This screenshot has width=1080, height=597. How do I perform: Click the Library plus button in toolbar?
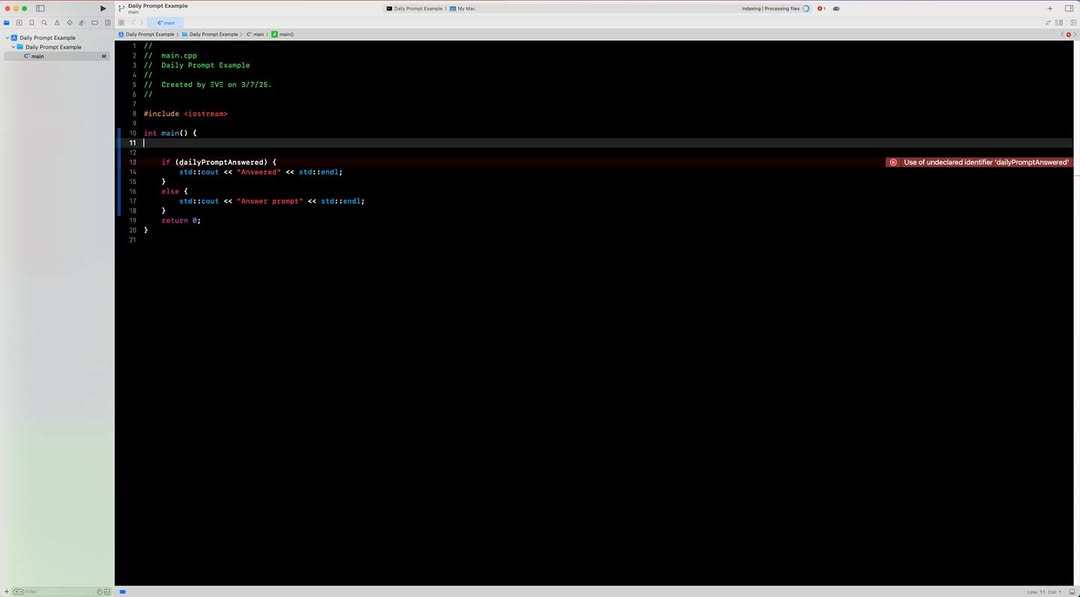[1049, 8]
